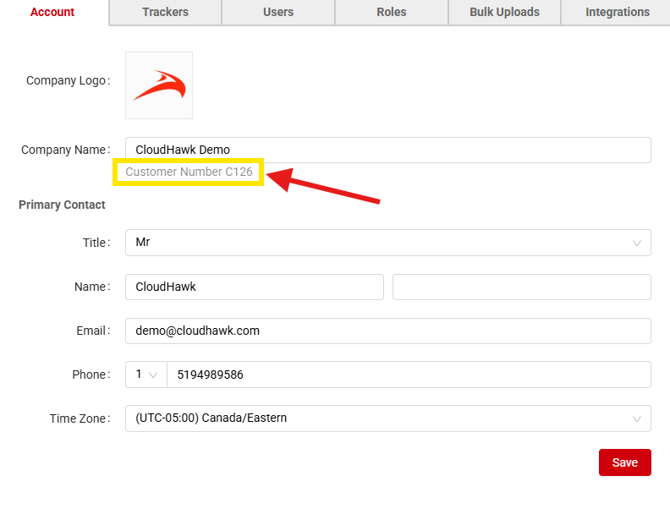Image resolution: width=670 pixels, height=525 pixels.
Task: Expand the Canada/Eastern Time Zone selector
Action: pos(387,419)
